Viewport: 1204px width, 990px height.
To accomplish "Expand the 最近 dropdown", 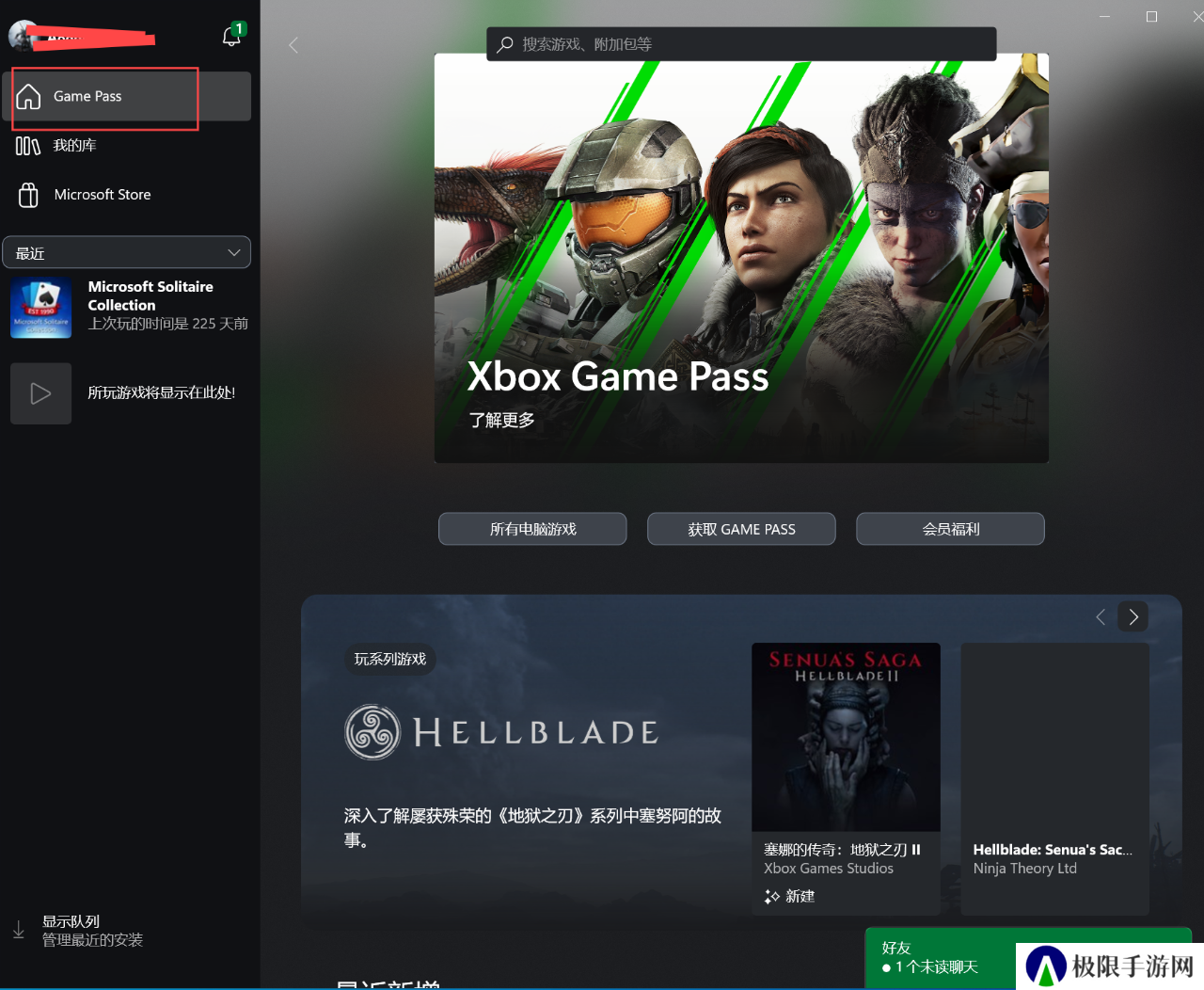I will [x=127, y=252].
